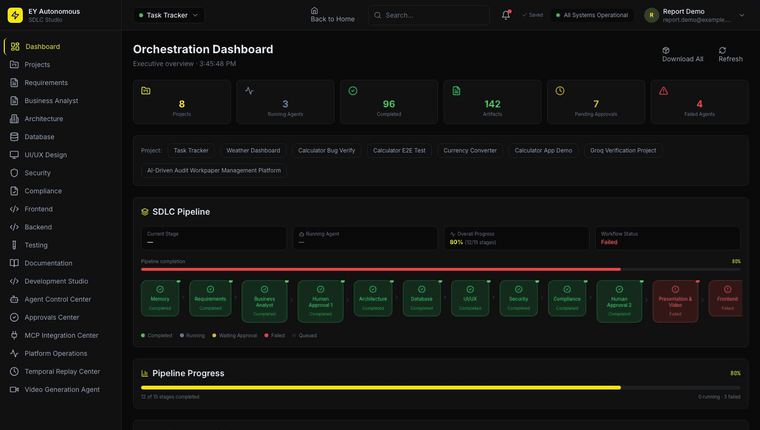Click the 4 Failed Agents warning icon
The height and width of the screenshot is (430, 760).
point(664,91)
